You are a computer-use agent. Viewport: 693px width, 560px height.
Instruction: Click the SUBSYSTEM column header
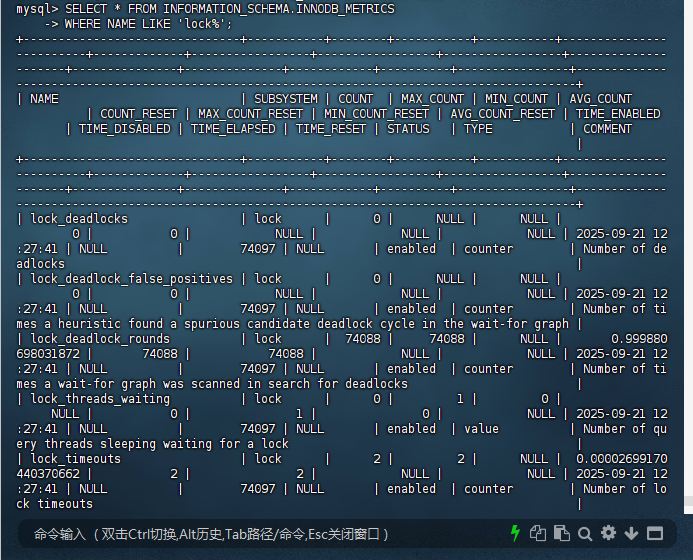coord(286,99)
